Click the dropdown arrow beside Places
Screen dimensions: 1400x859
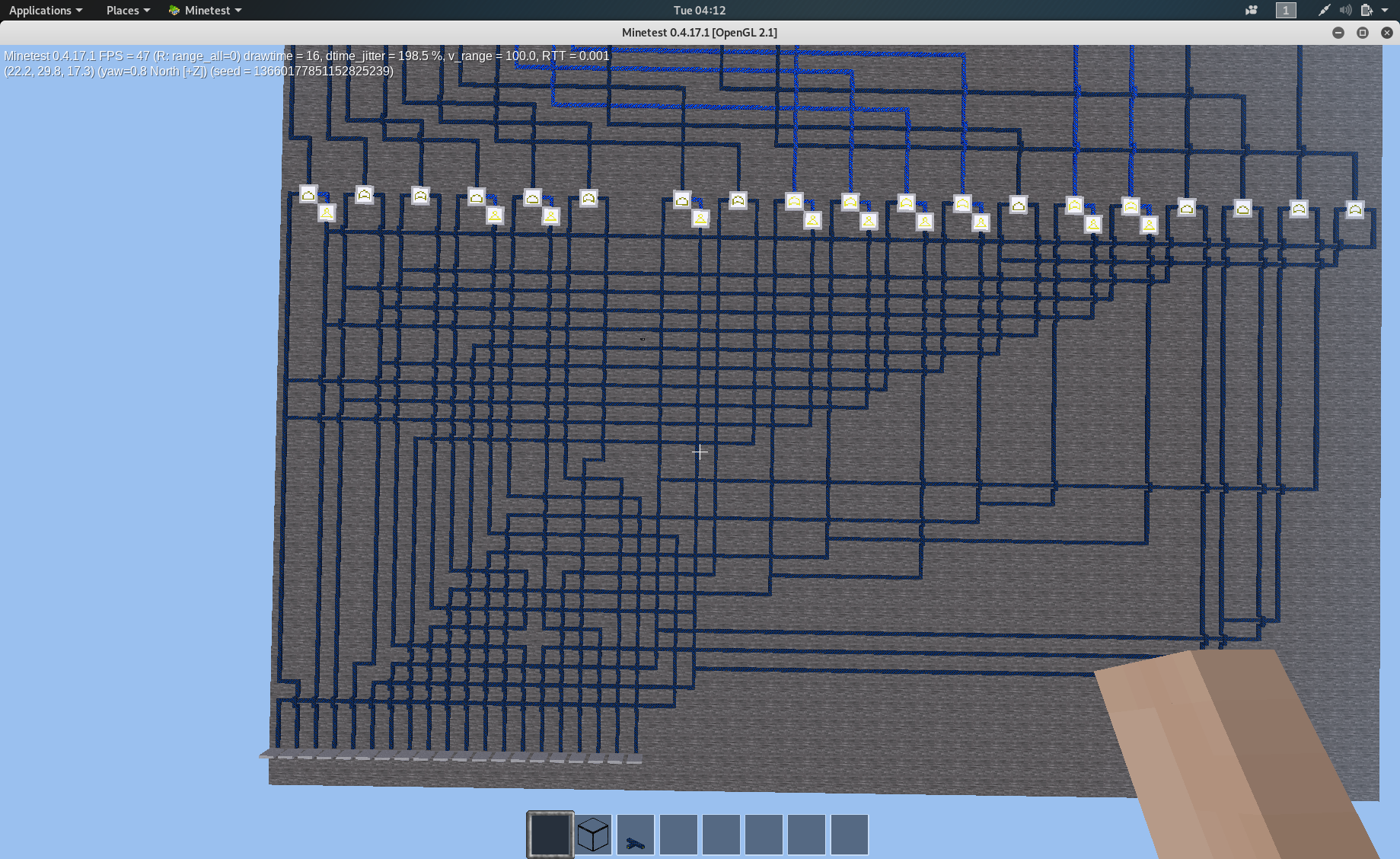click(x=147, y=10)
